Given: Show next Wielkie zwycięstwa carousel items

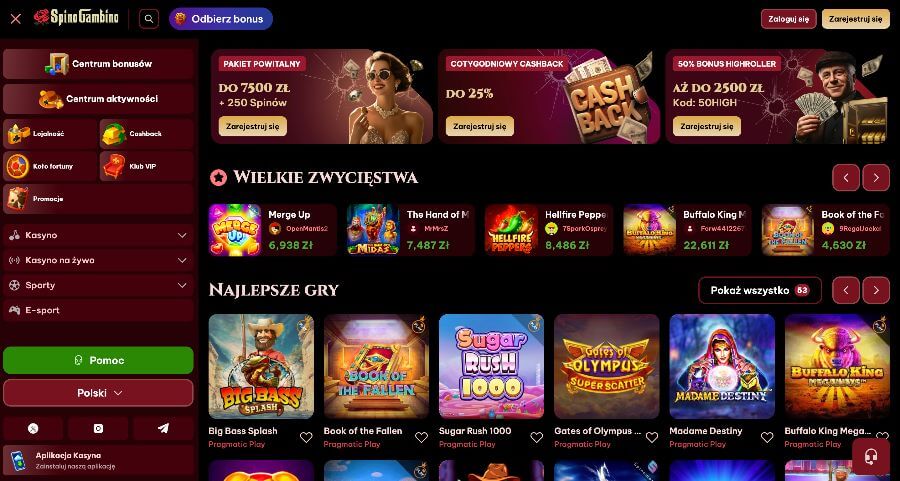Looking at the screenshot, I should point(876,178).
